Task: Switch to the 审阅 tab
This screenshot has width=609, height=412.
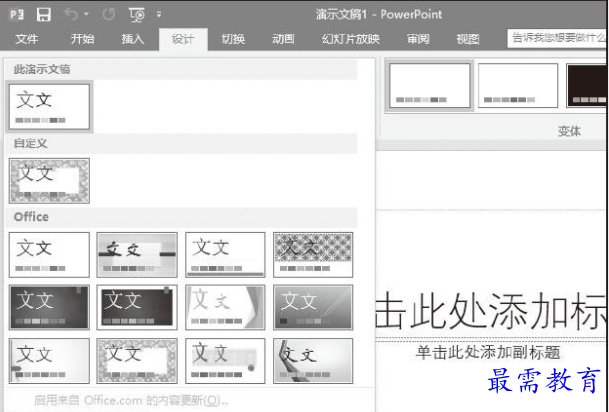Action: click(418, 39)
